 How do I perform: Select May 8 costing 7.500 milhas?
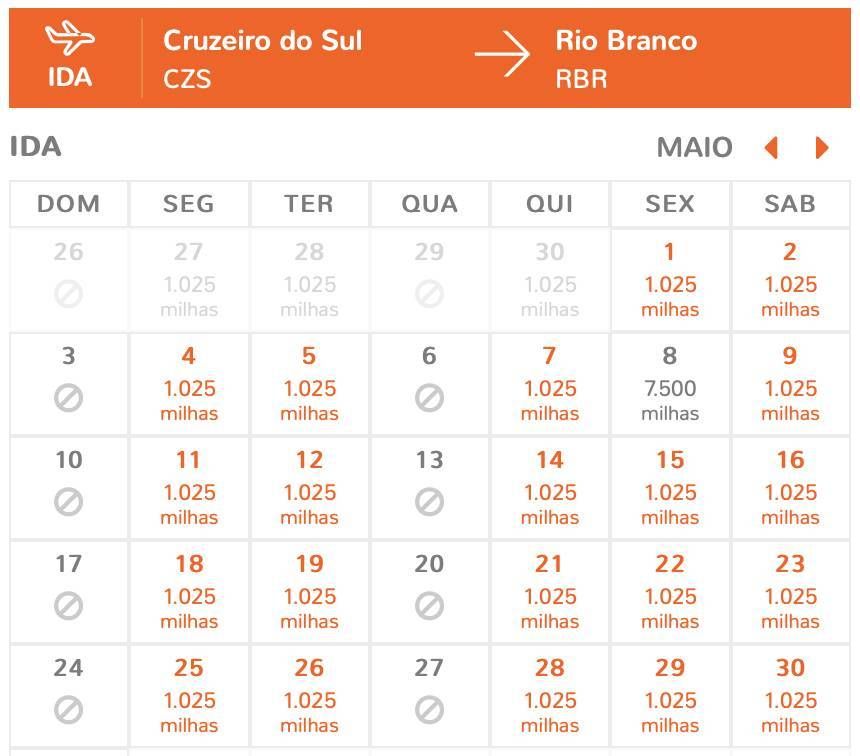point(670,384)
